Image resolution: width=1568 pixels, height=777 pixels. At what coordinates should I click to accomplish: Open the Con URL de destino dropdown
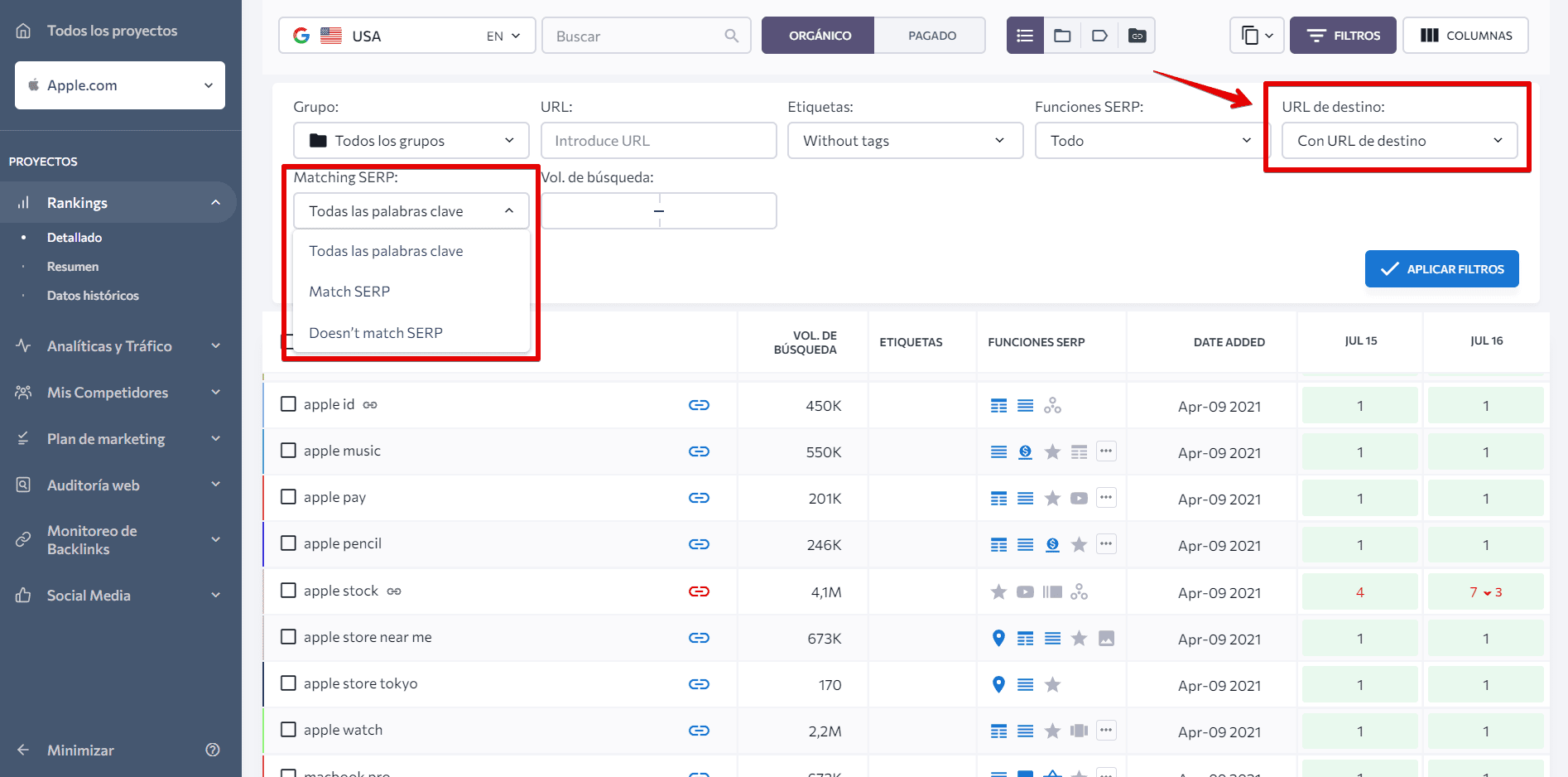click(1399, 141)
